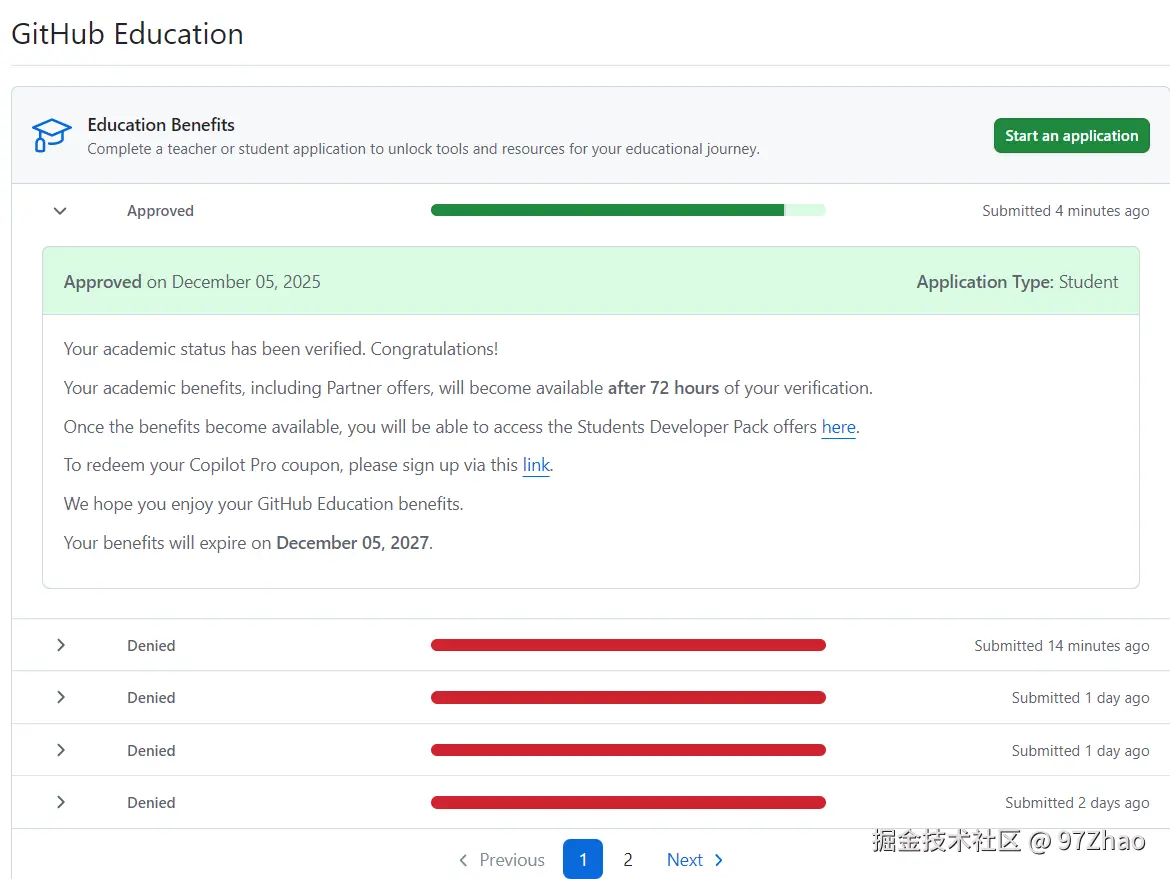
Task: Expand the Denied application submitted 2 days ago
Action: (x=60, y=802)
